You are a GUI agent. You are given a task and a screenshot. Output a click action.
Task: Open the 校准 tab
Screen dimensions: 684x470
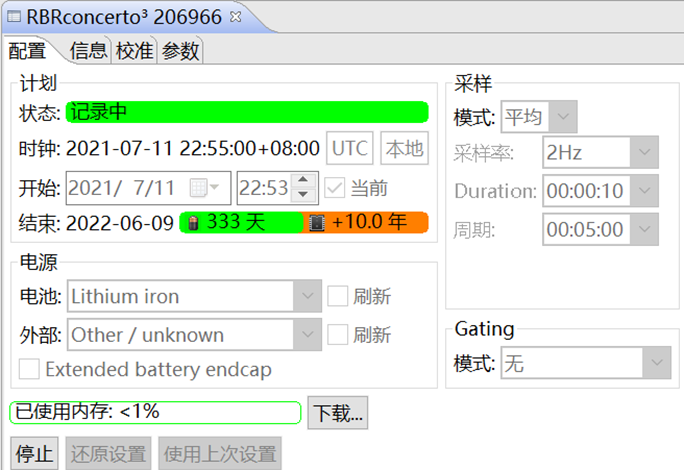134,51
